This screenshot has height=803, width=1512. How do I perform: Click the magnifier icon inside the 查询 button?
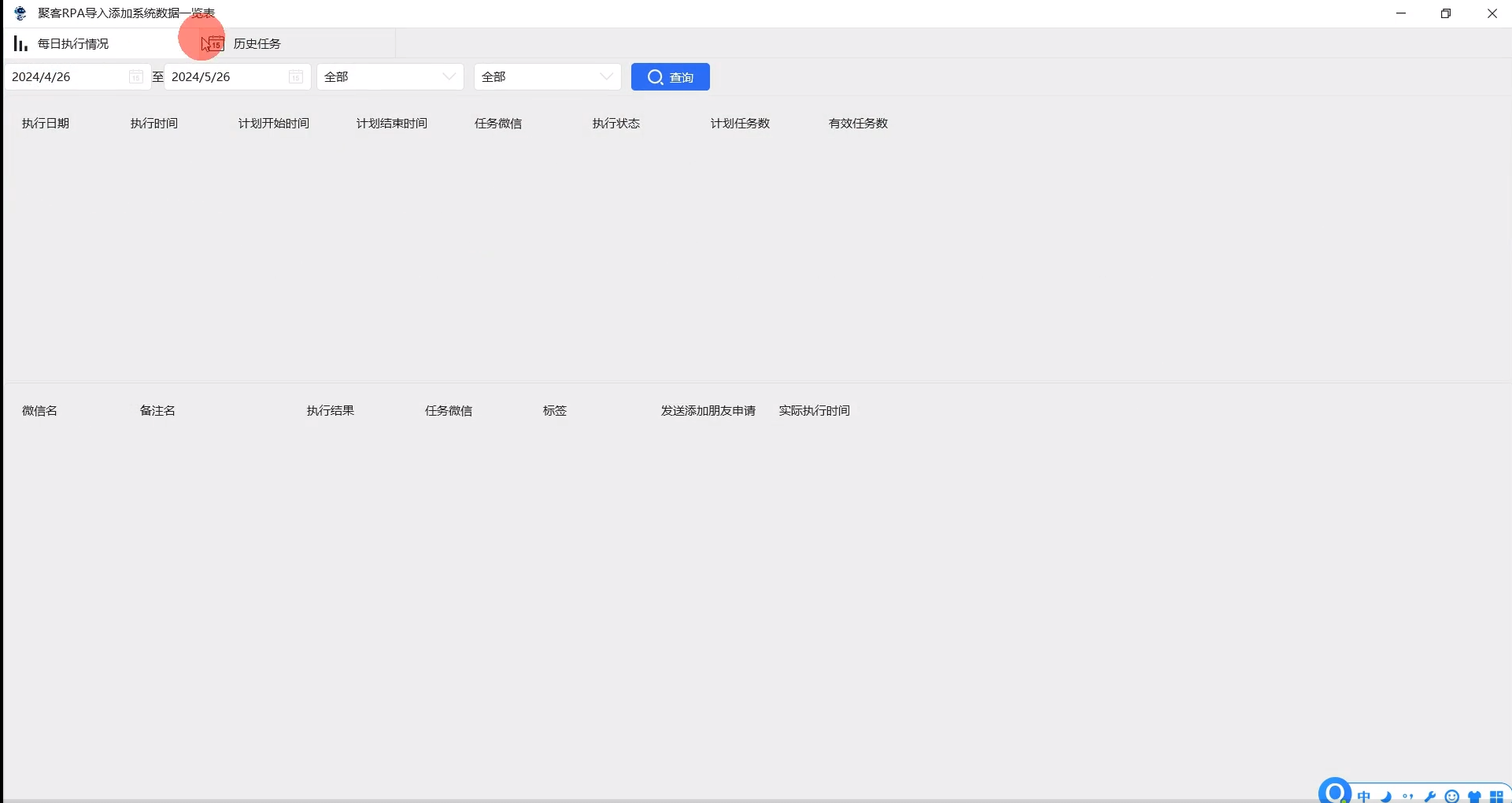(x=656, y=76)
